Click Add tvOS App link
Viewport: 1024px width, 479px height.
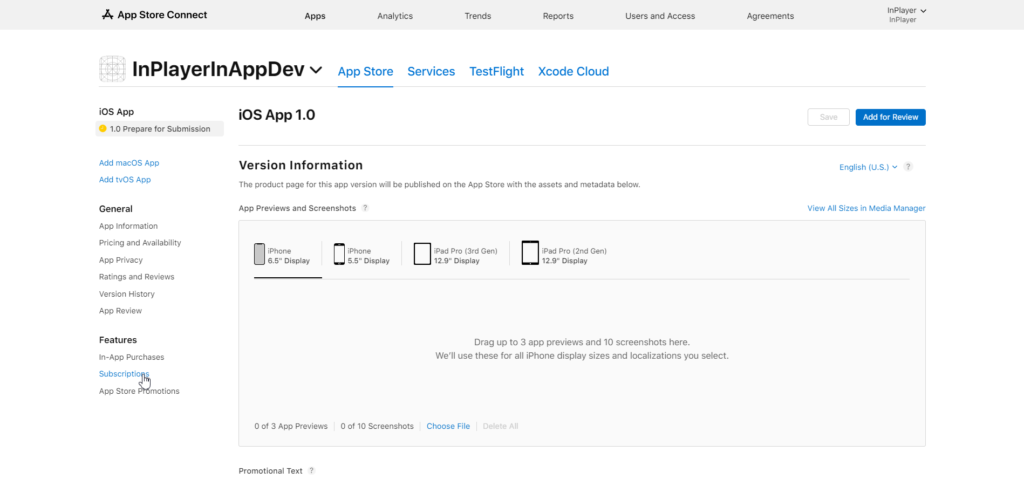125,180
